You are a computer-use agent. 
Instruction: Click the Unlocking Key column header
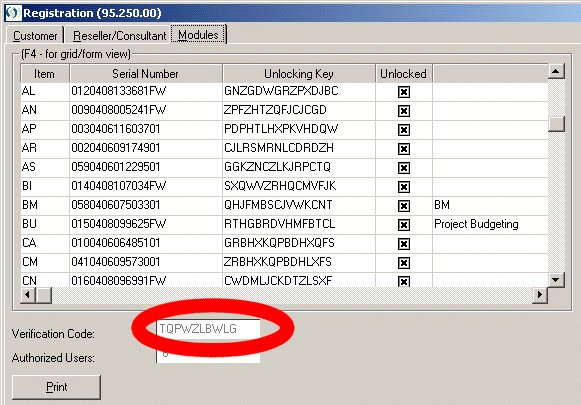[299, 74]
